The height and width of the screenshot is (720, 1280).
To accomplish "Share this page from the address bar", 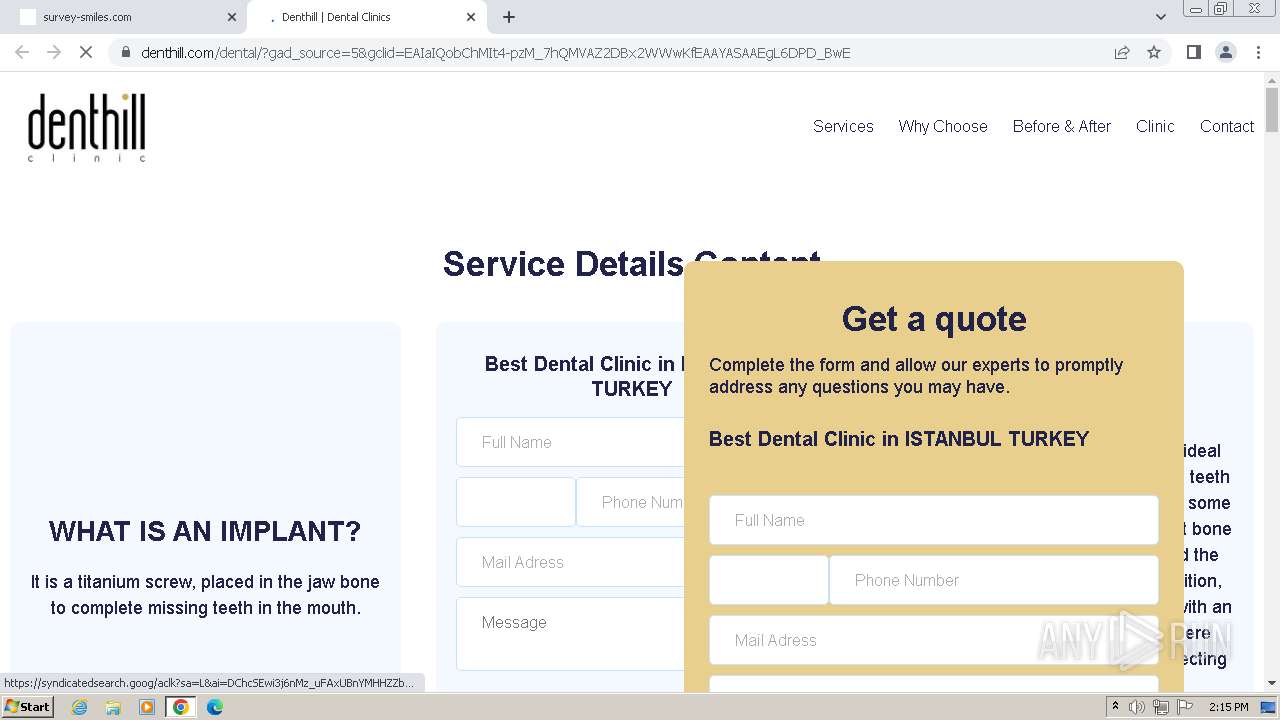I will (x=1122, y=52).
